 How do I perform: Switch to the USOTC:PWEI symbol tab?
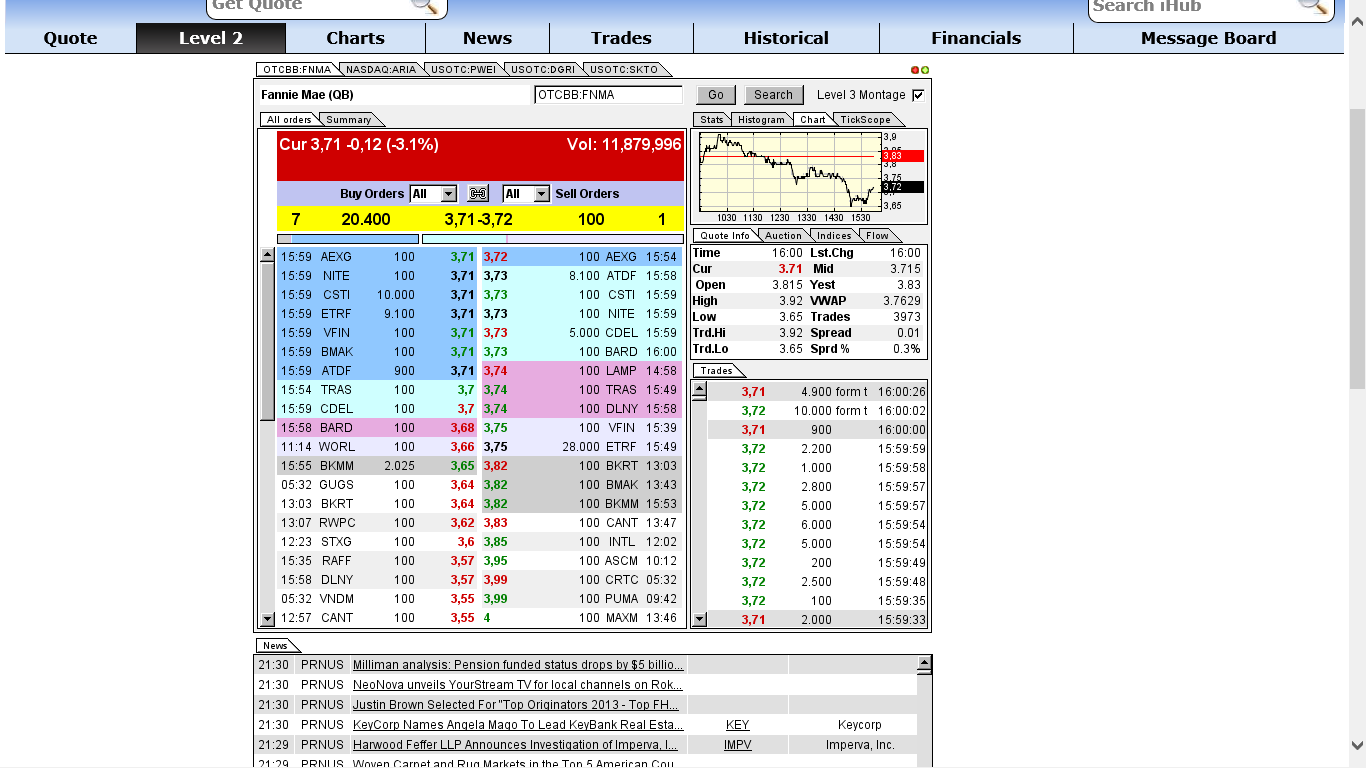[463, 70]
